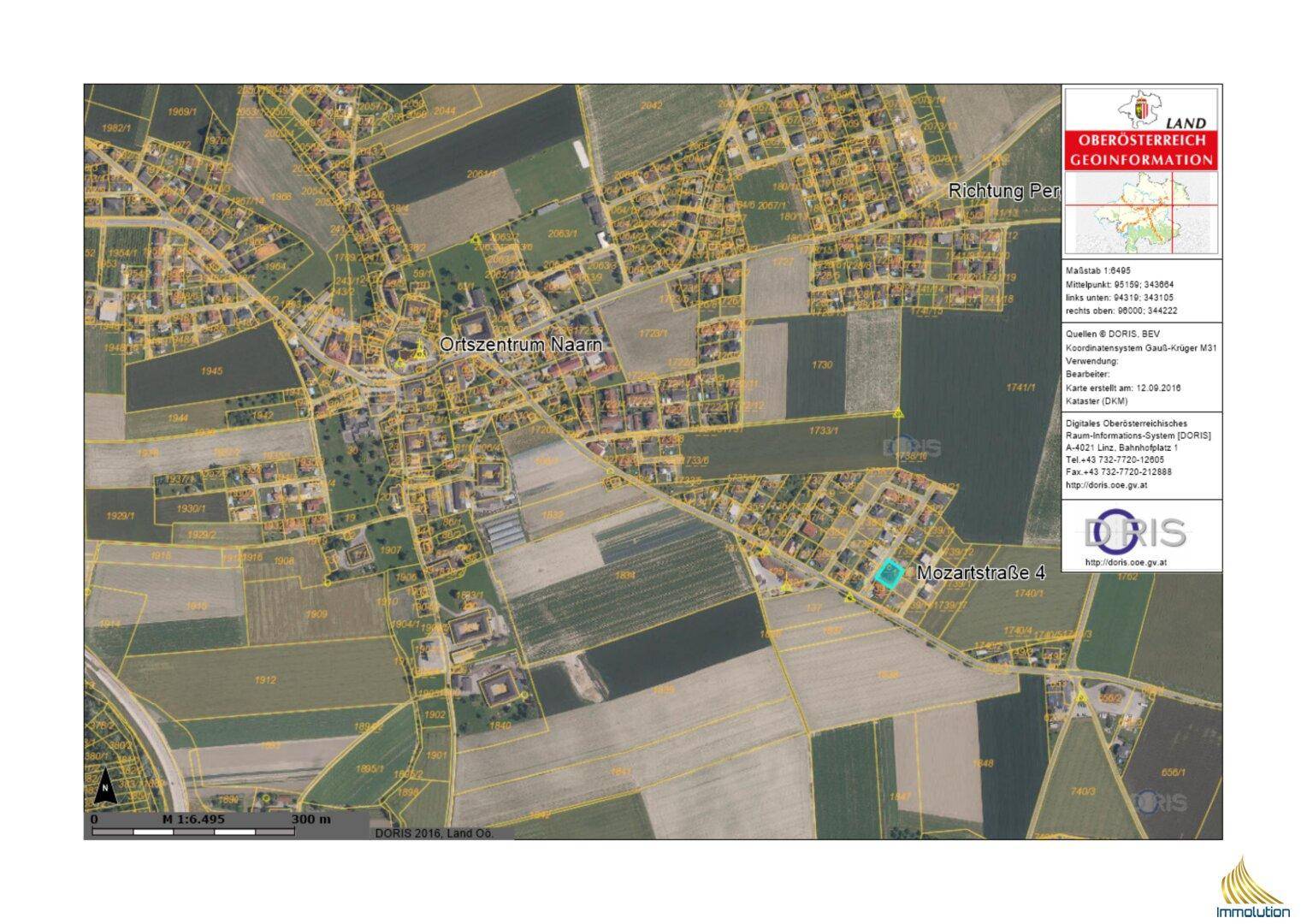Select parcel number 1902

click(x=435, y=714)
